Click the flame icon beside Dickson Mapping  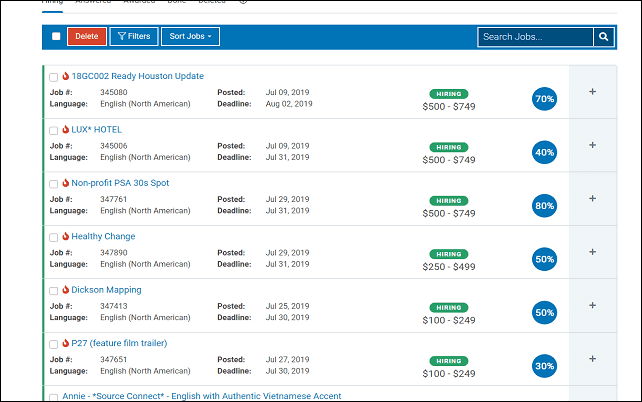pyautogui.click(x=65, y=290)
